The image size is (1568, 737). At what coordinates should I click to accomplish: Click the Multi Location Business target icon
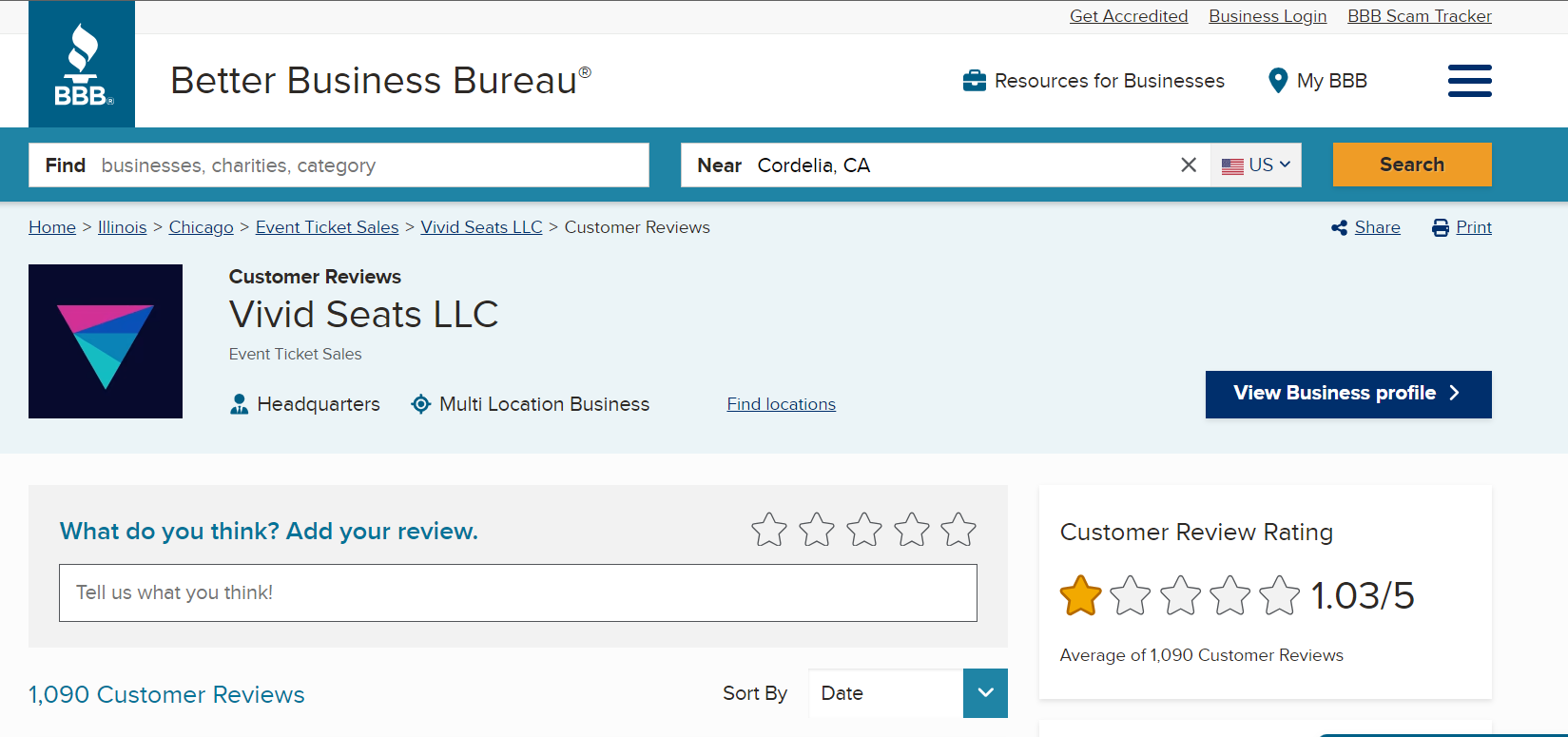[421, 404]
